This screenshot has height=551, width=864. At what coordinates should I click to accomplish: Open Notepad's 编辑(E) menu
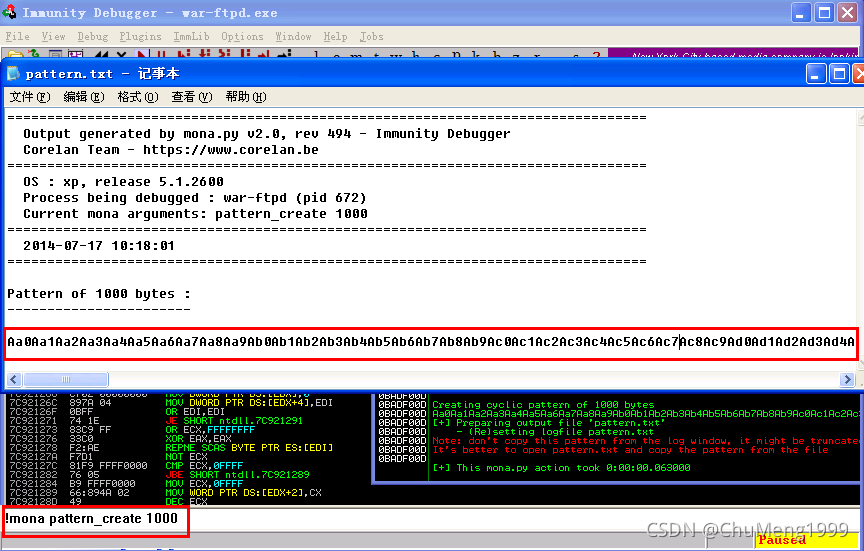tap(84, 97)
